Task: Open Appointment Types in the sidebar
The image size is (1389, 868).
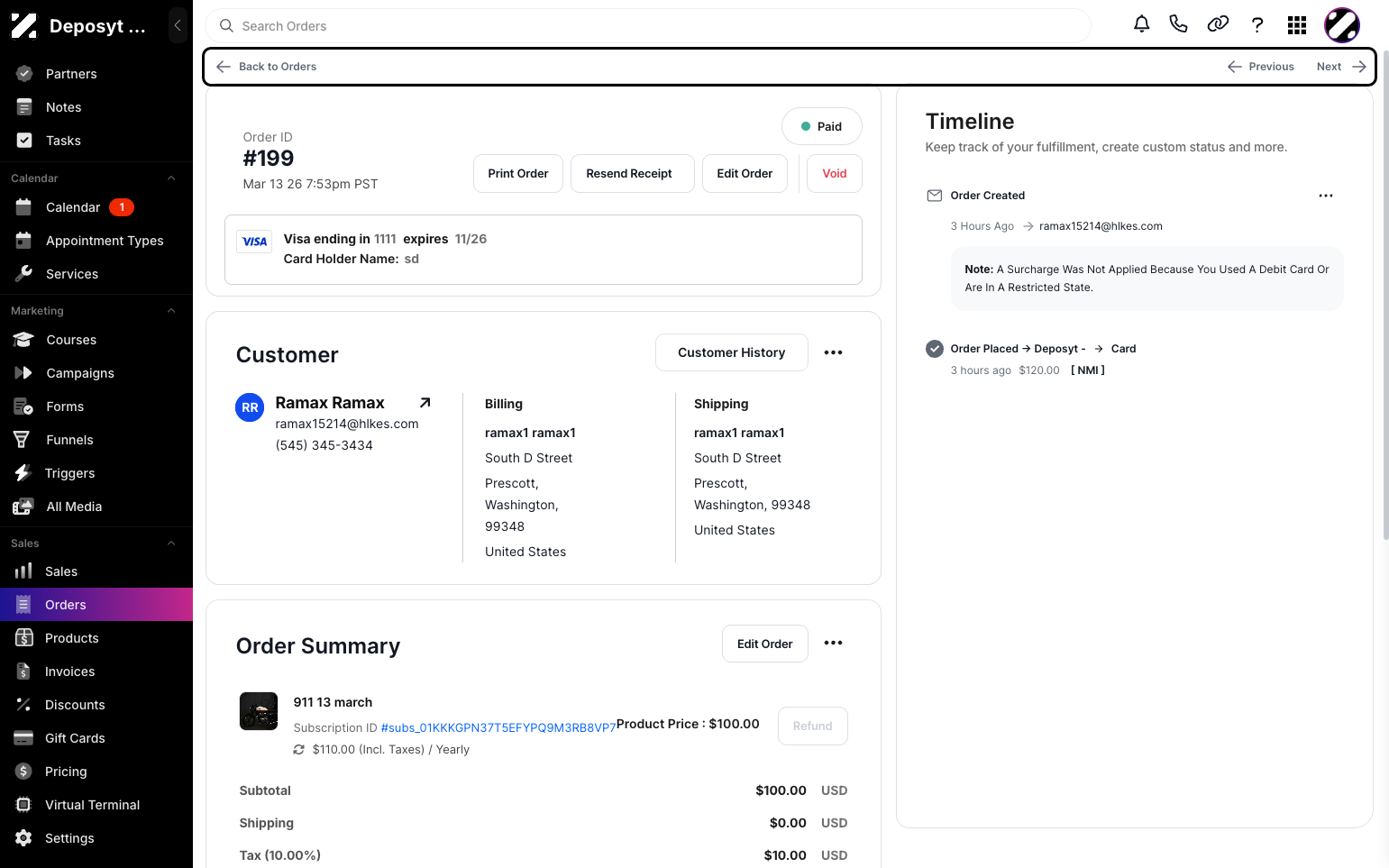Action: 96,241
